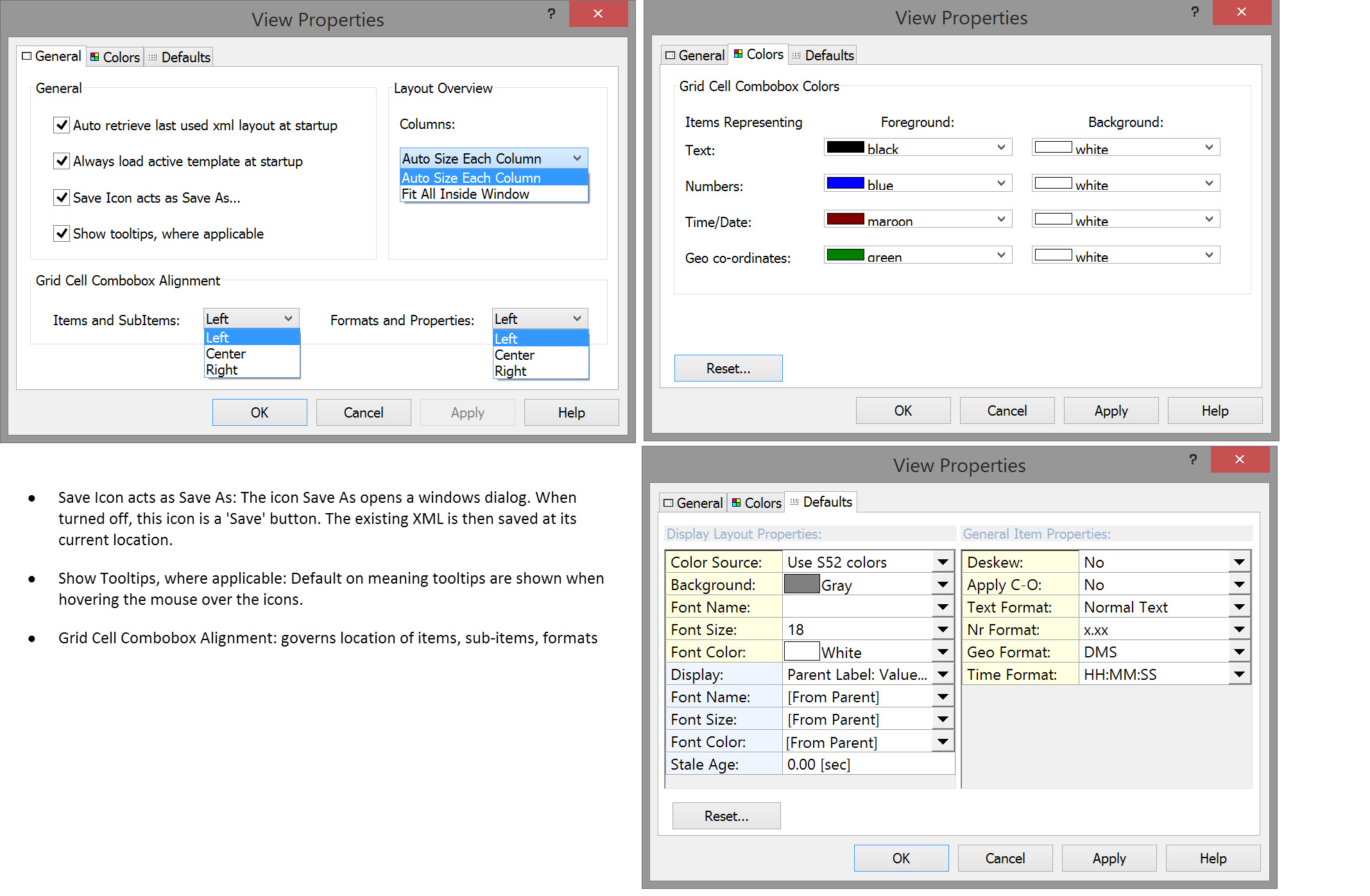Toggle Save Icon acts as Save As checkbox
The image size is (1370, 896).
click(62, 198)
